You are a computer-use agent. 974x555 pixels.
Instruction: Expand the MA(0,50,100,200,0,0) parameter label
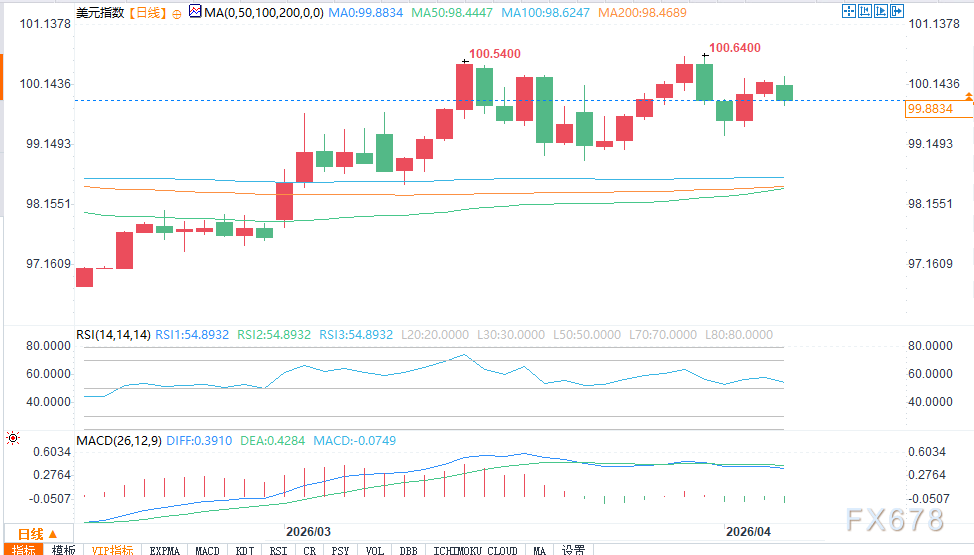[x=254, y=12]
